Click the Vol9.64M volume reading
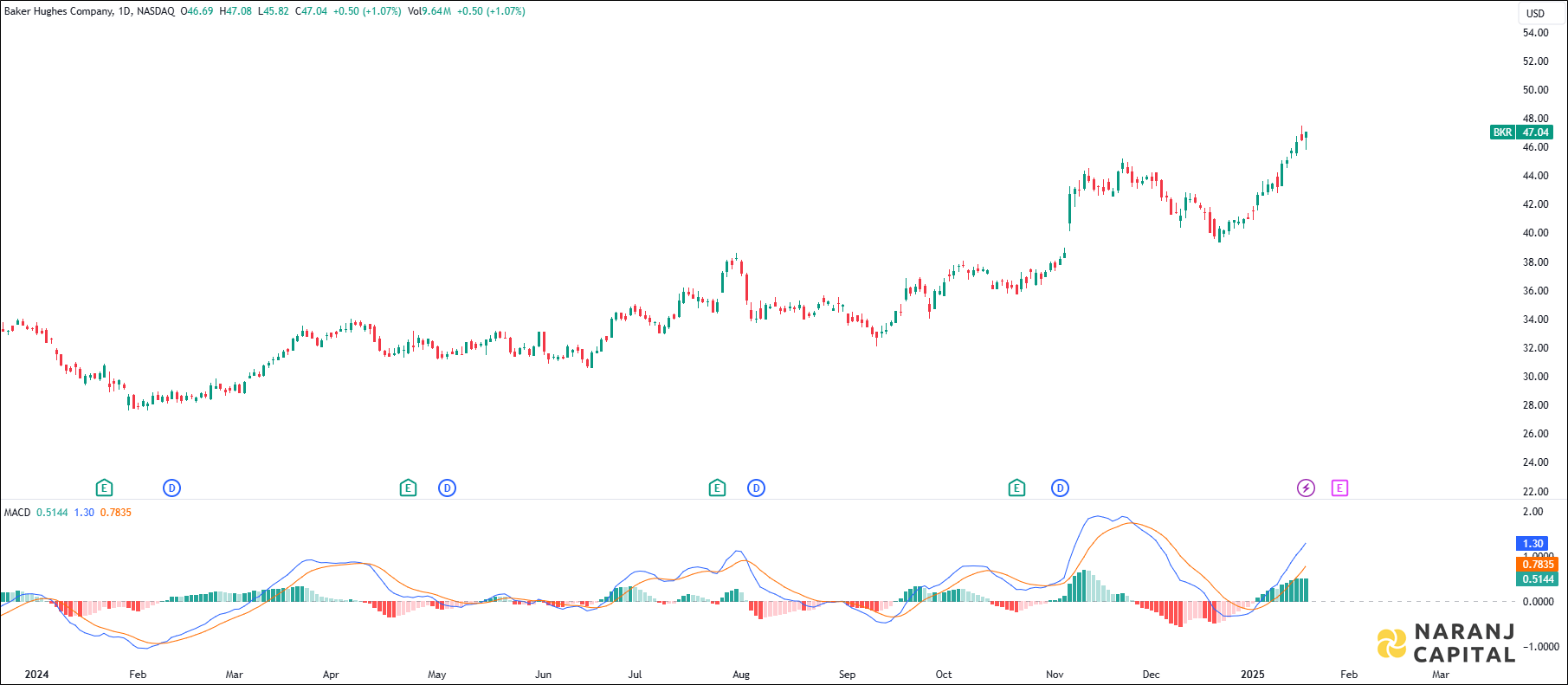Screen dimensions: 1568x685 (x=429, y=11)
